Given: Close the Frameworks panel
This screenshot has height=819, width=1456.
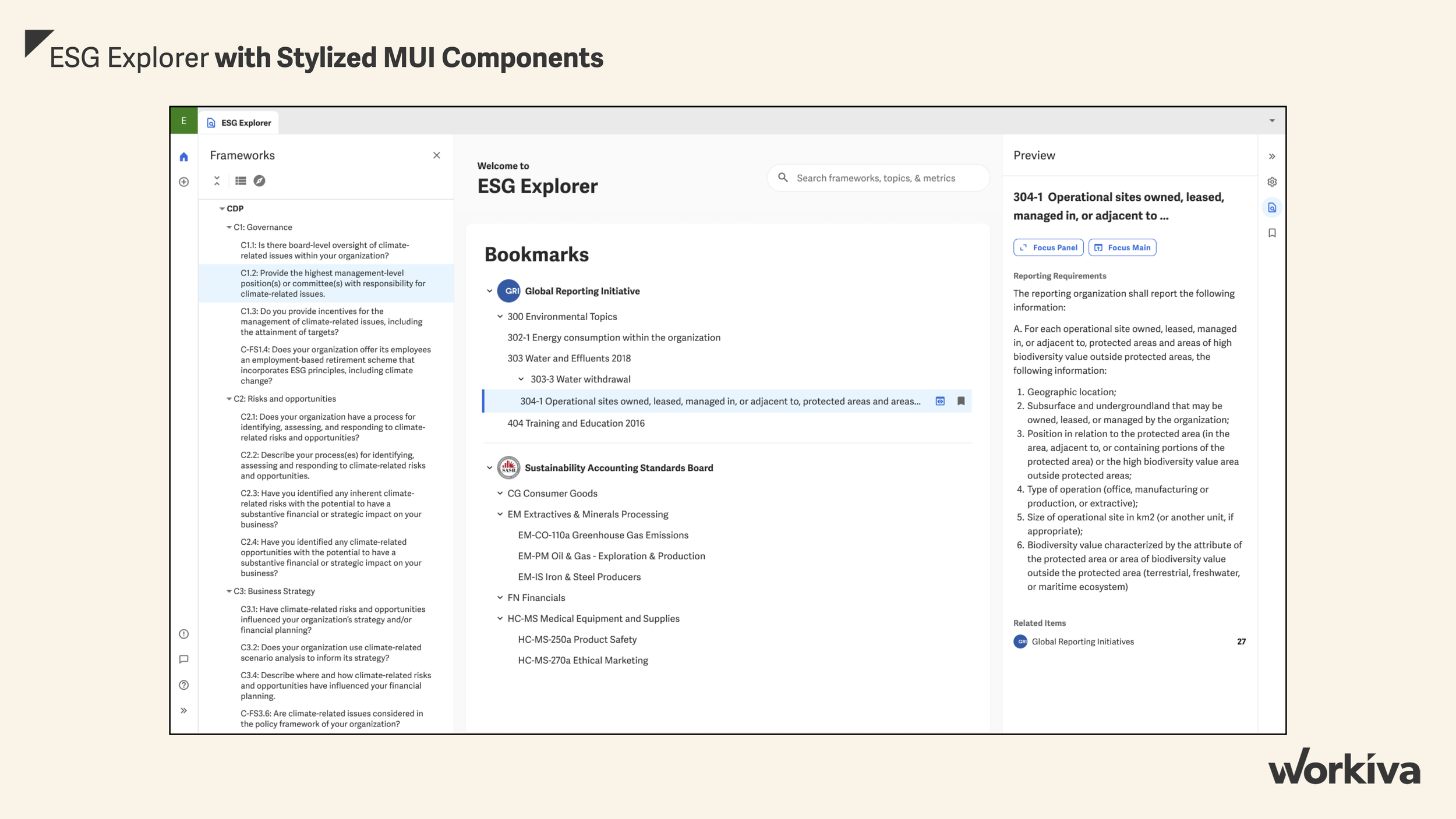Looking at the screenshot, I should tap(437, 155).
